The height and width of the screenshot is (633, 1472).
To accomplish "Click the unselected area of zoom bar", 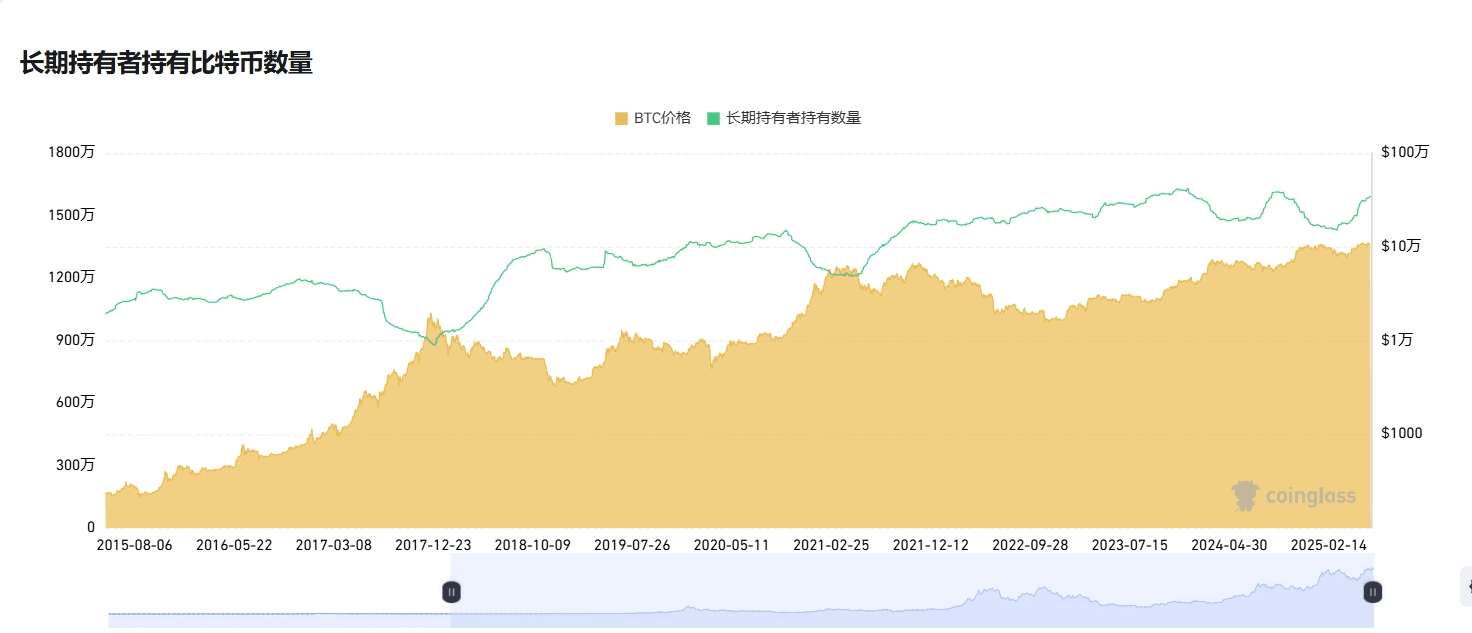I will point(279,591).
